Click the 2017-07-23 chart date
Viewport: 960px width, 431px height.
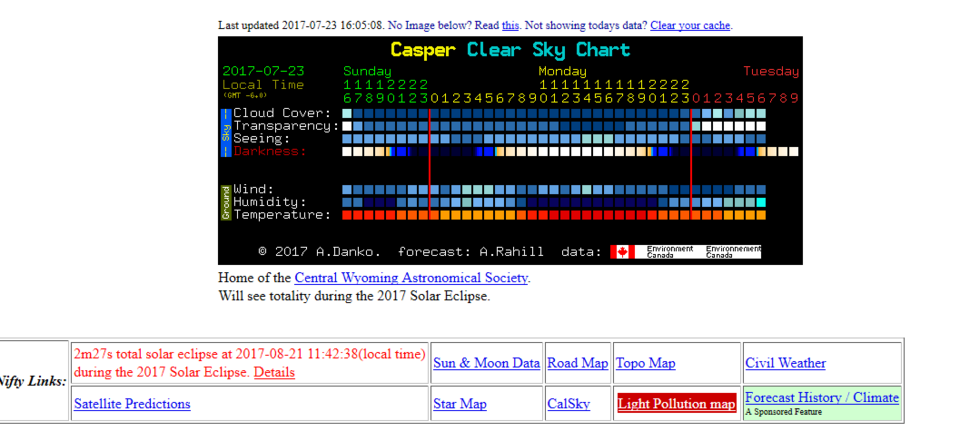263,71
